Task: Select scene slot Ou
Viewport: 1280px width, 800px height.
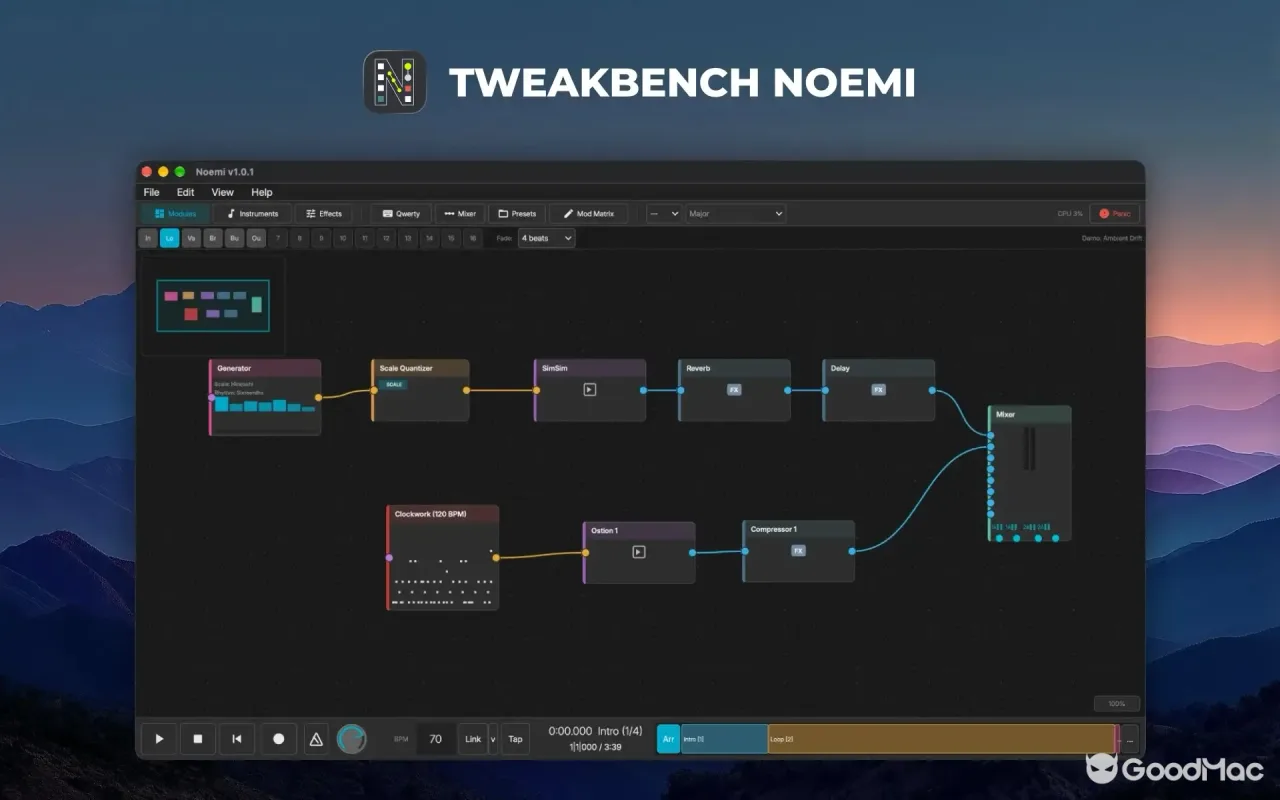Action: coord(256,238)
